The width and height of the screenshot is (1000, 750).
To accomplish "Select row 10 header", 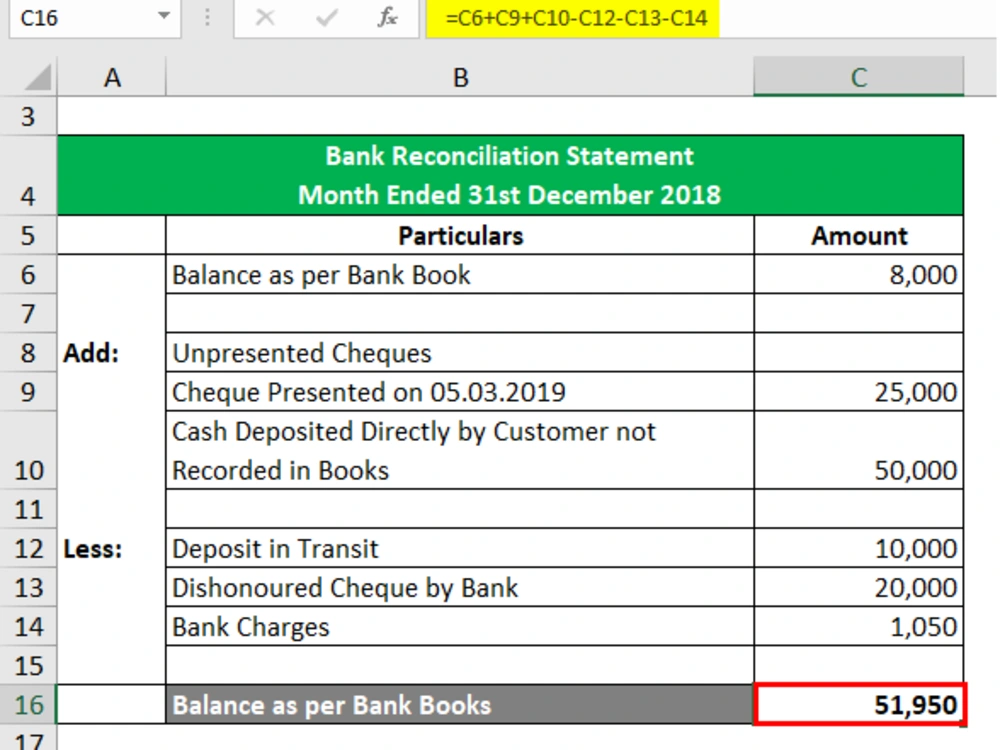I will click(x=28, y=450).
